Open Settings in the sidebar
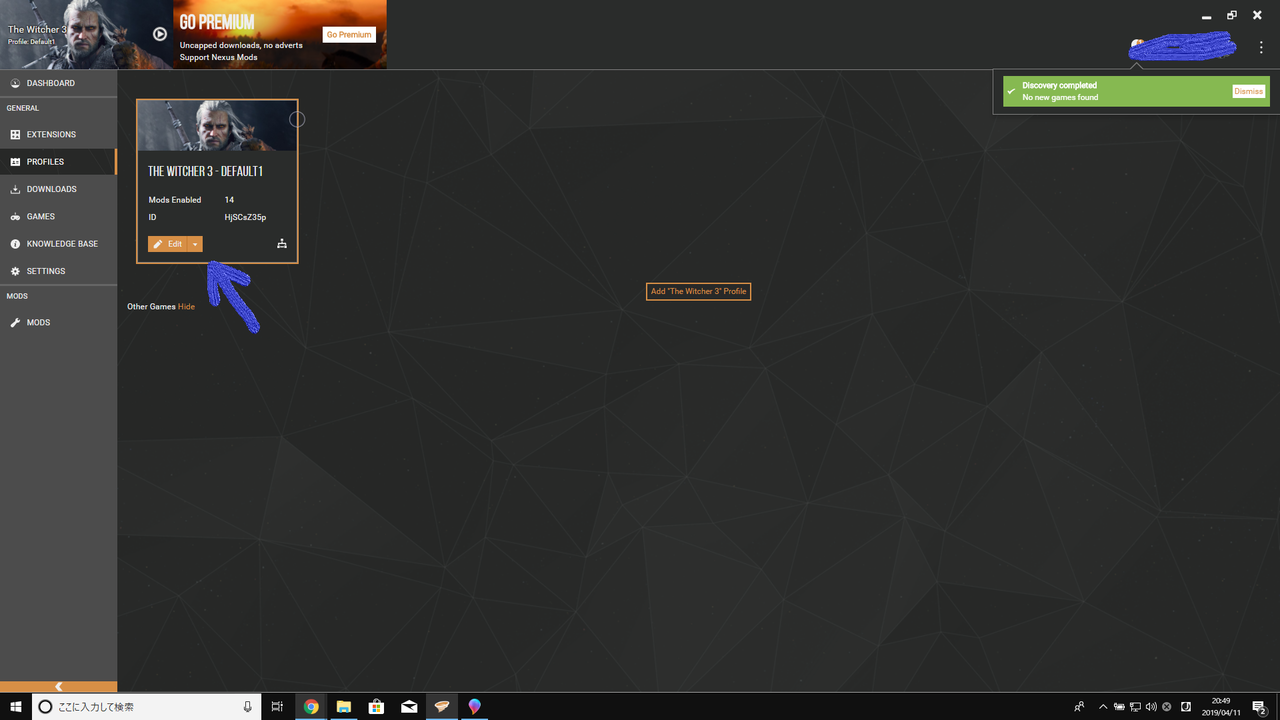 tap(58, 271)
